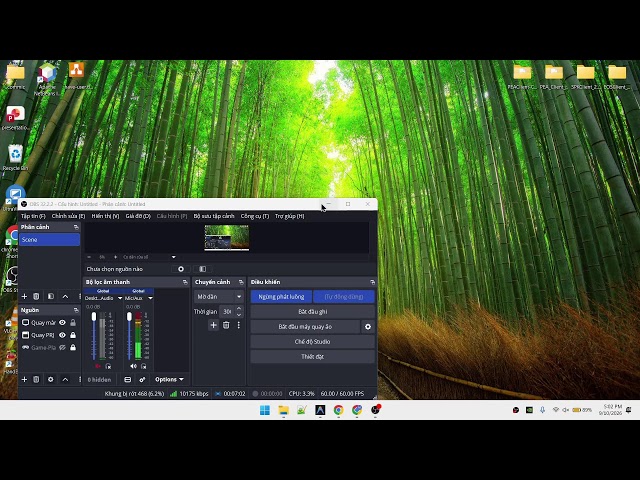
Task: Undock the Chuyển cảnh panel
Action: click(241, 282)
